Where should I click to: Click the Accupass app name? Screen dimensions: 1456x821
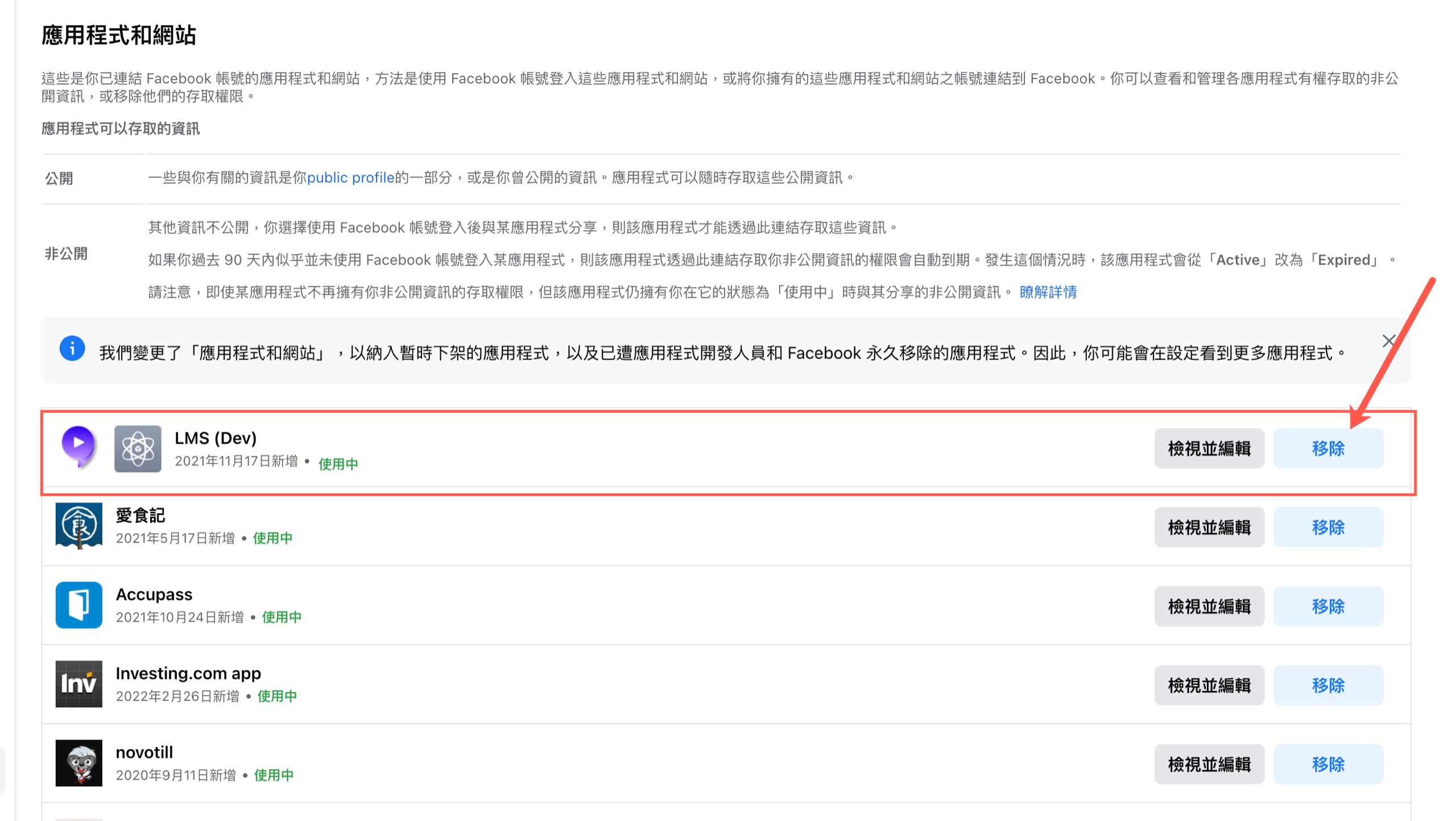pyautogui.click(x=154, y=595)
